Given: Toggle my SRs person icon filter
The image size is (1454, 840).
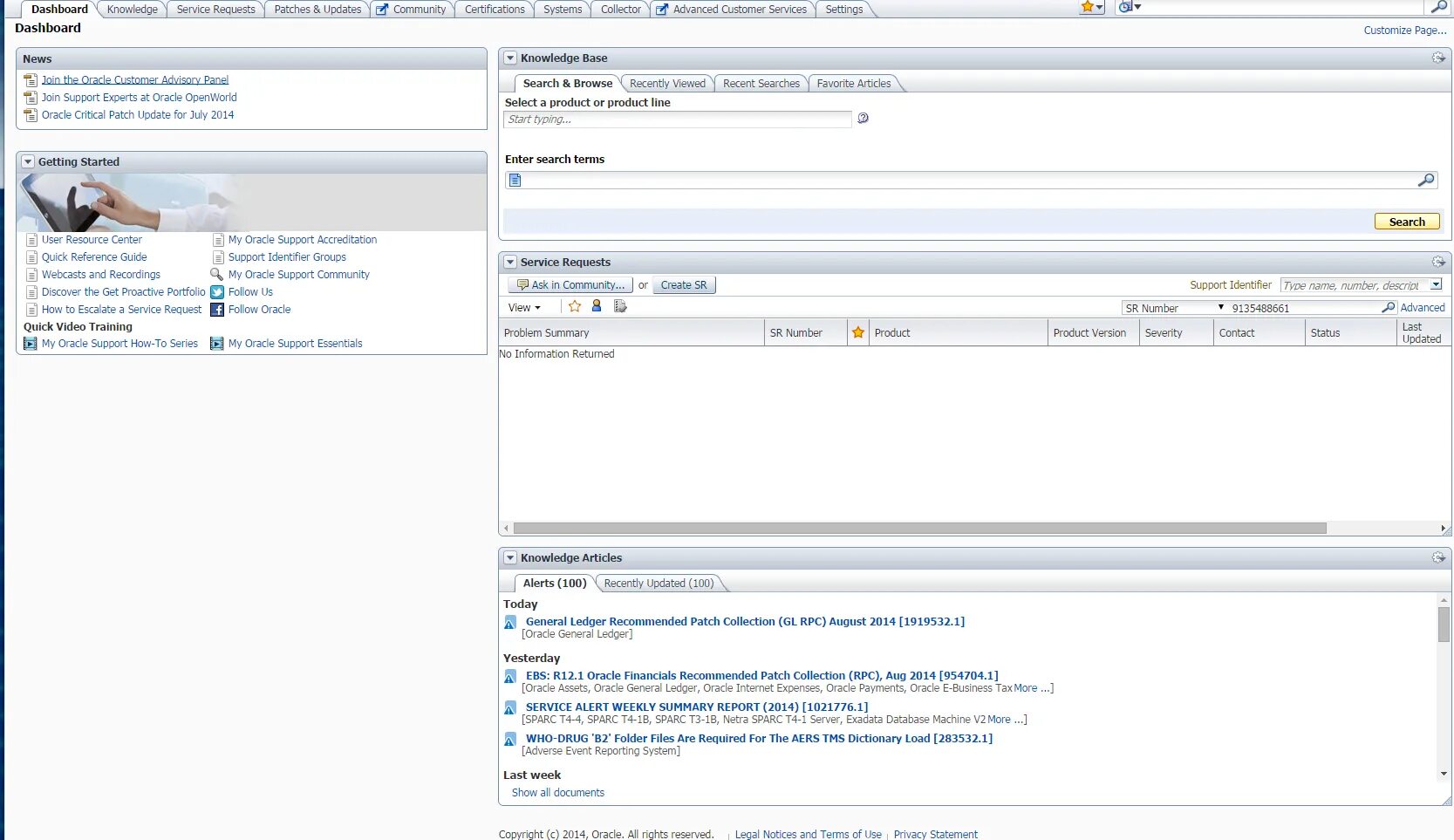Looking at the screenshot, I should [x=597, y=306].
